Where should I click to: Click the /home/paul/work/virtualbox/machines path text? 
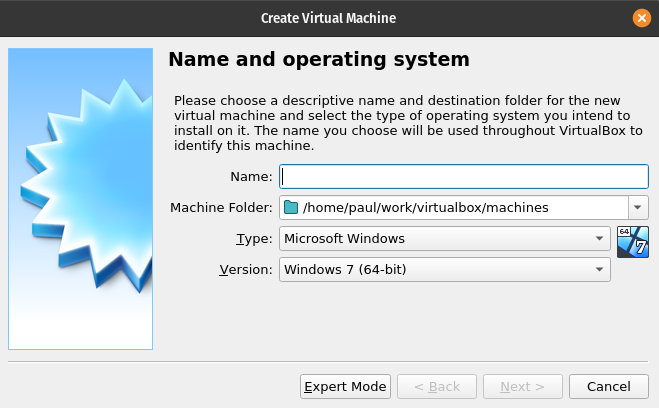click(425, 208)
